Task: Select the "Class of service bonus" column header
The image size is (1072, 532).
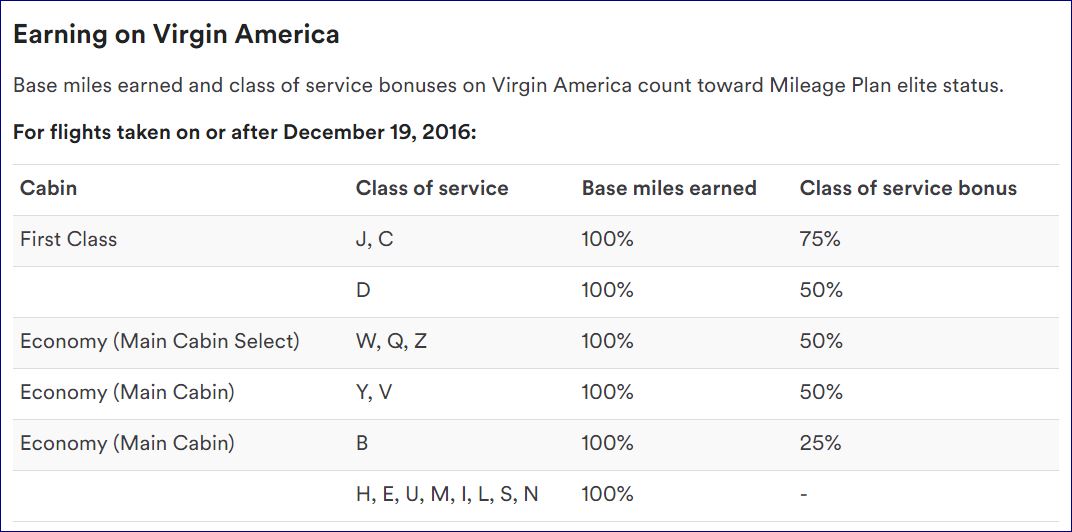Action: (x=908, y=188)
